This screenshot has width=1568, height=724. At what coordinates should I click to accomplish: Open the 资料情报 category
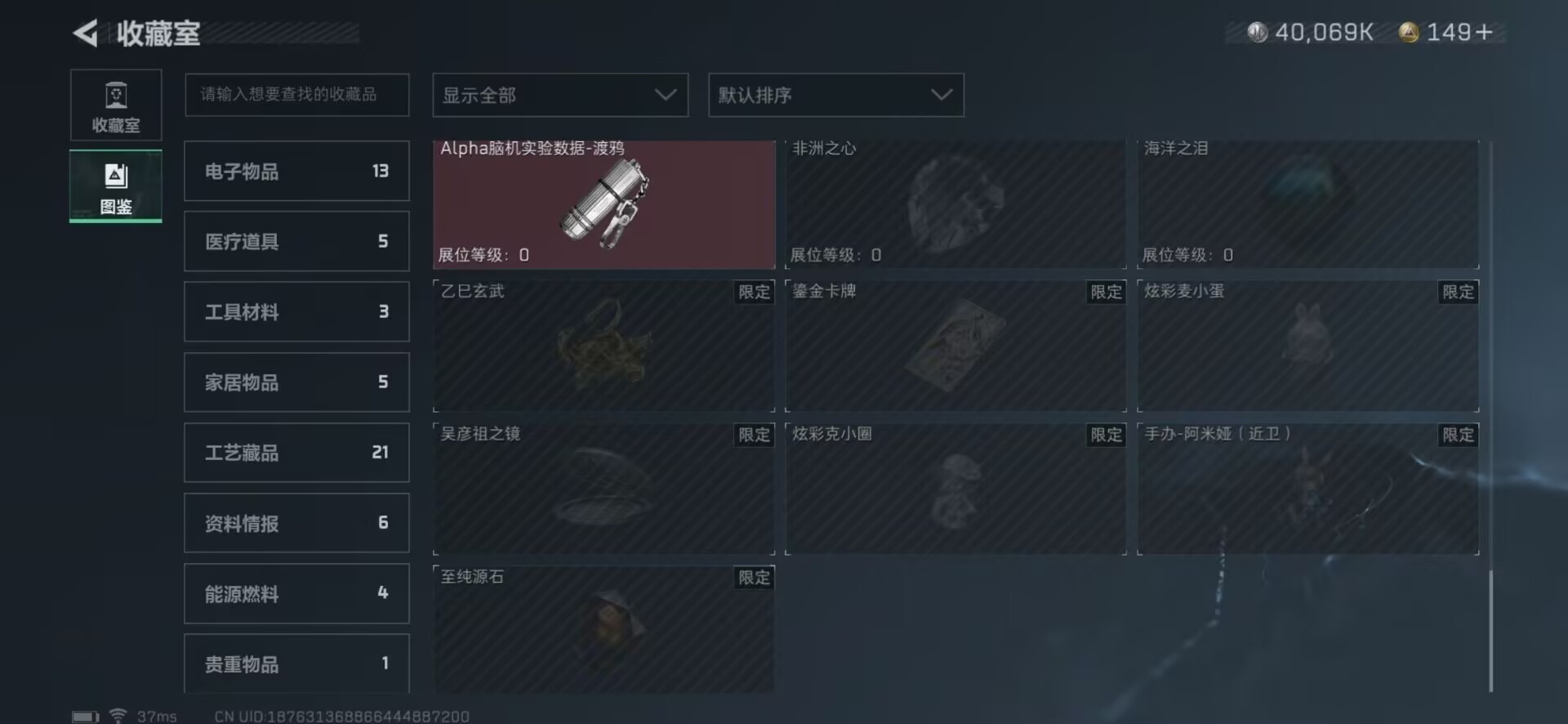tap(296, 523)
